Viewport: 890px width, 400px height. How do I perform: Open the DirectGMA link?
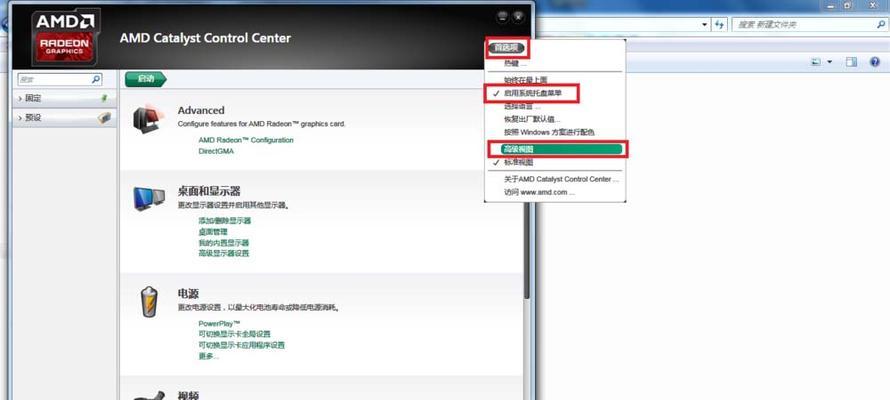[x=216, y=151]
